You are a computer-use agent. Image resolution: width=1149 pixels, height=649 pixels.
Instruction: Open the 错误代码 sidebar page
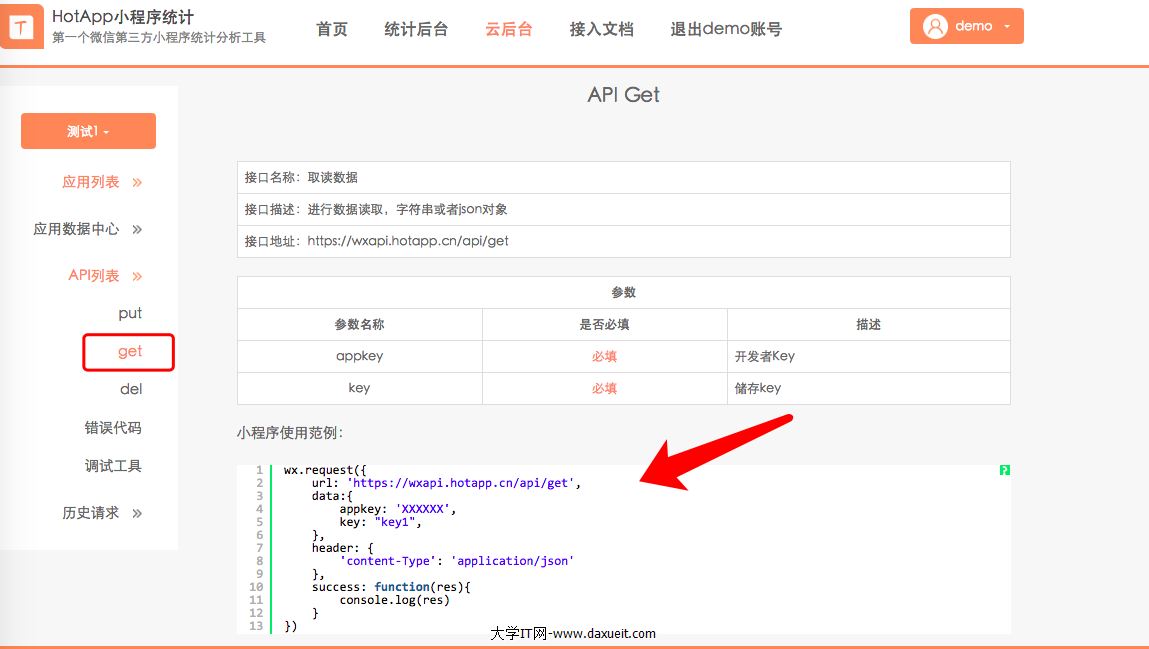coord(113,428)
